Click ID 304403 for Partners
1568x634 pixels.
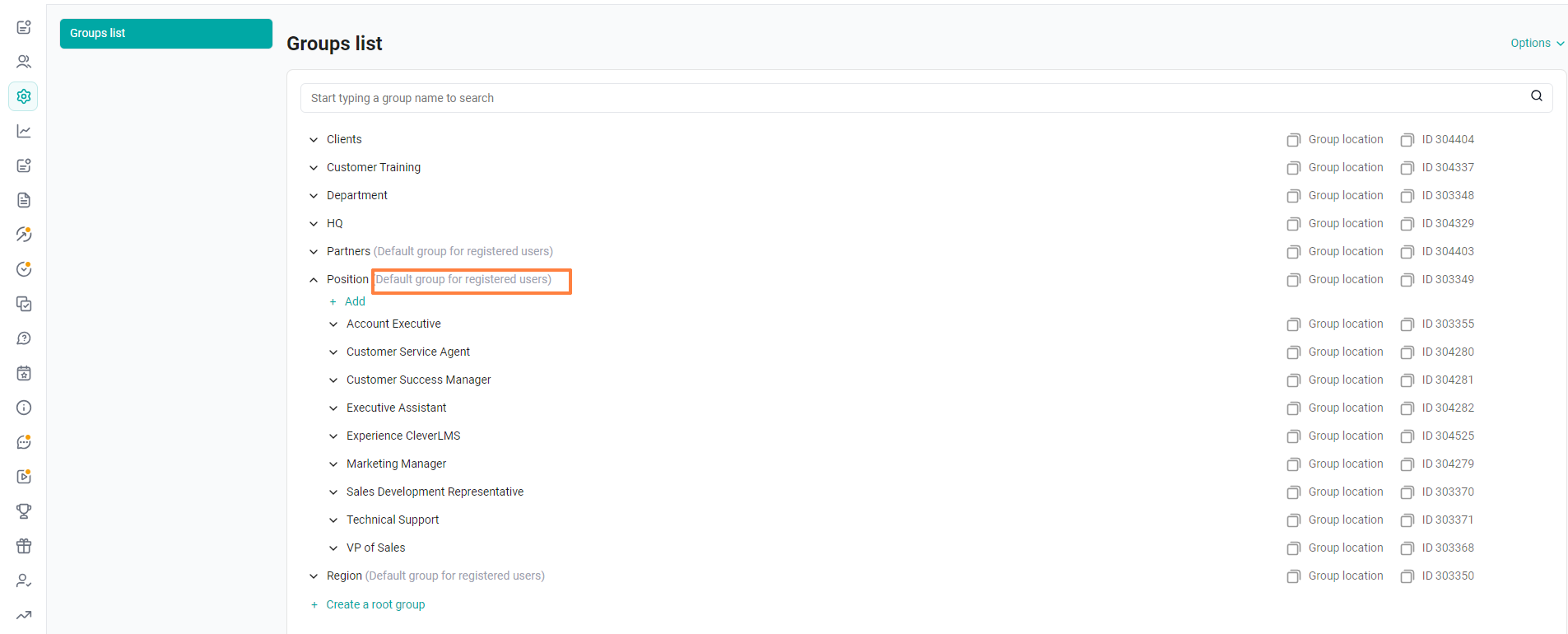(1448, 251)
